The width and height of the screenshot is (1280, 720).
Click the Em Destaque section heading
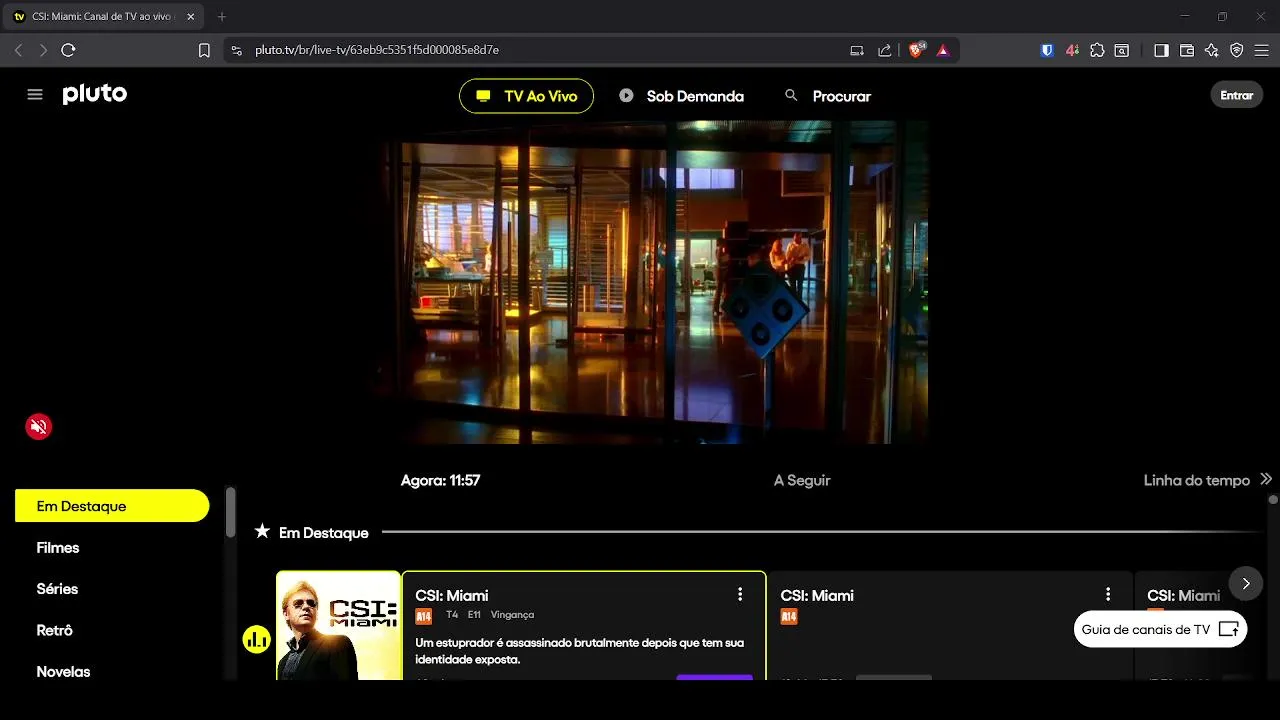click(323, 533)
